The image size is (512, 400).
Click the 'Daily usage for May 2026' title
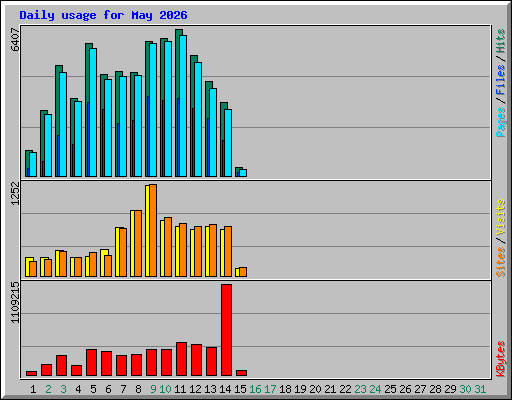click(103, 15)
